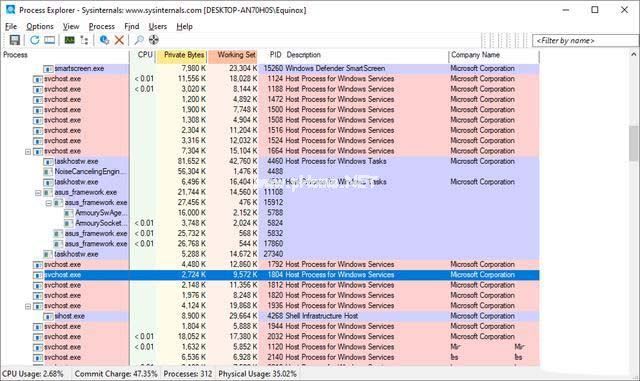Open the Options menu

(40, 27)
